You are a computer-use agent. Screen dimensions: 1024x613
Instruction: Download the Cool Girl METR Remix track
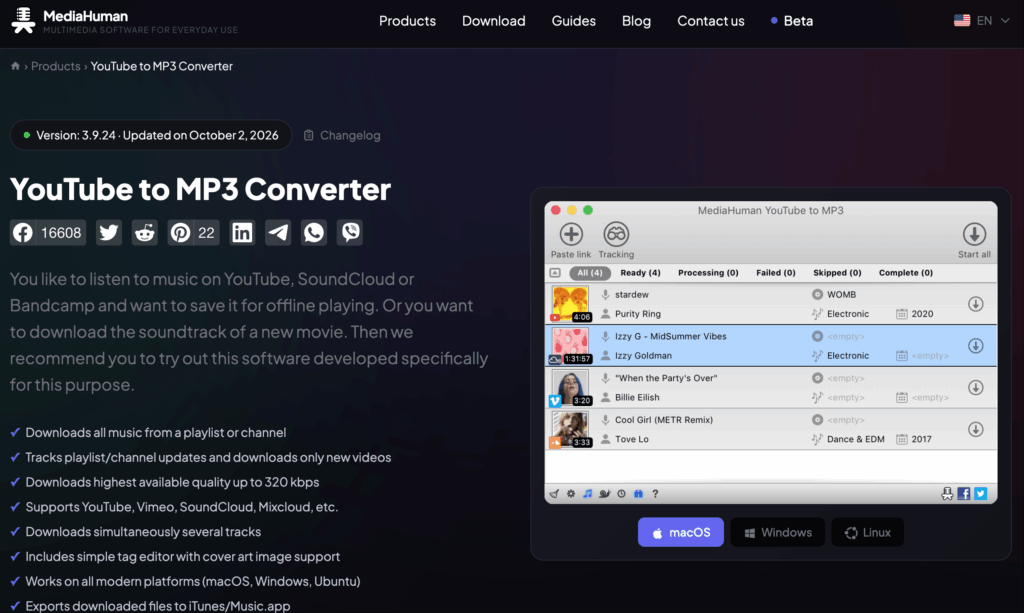pyautogui.click(x=976, y=430)
